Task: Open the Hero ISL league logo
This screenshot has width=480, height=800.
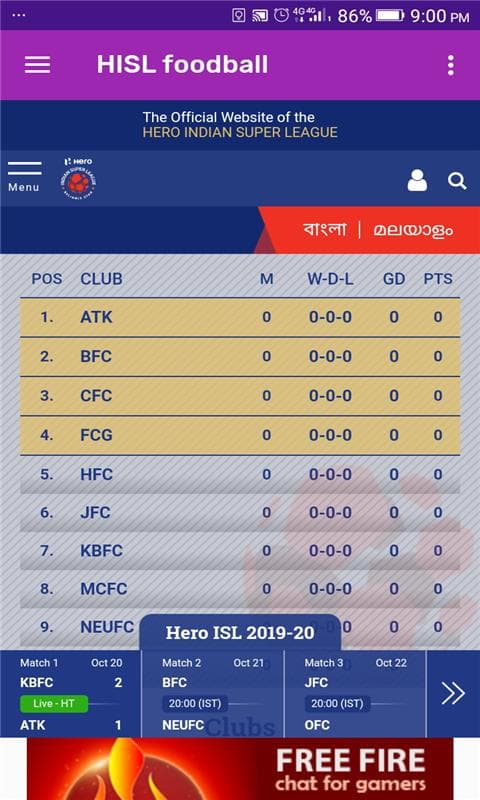Action: click(79, 178)
